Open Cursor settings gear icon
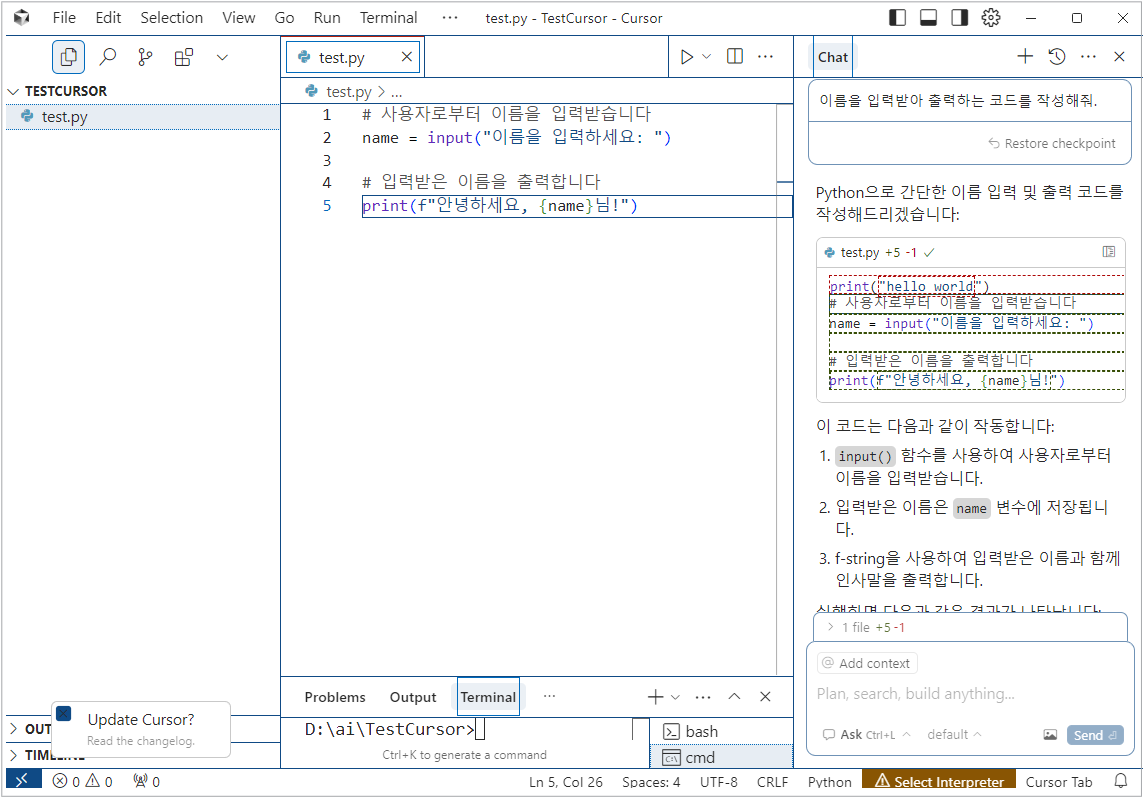This screenshot has height=797, width=1143. (991, 18)
